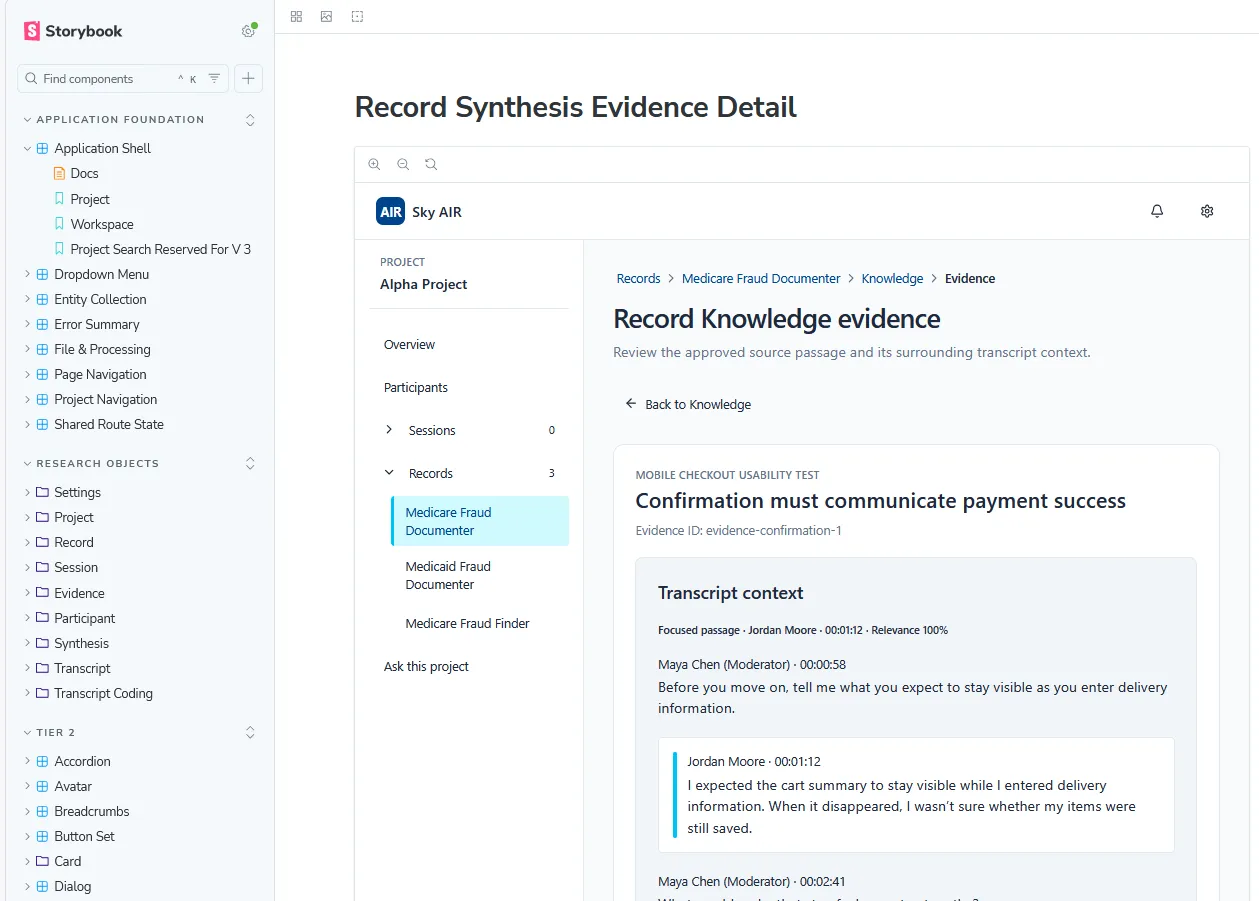The height and width of the screenshot is (901, 1259).
Task: Zoom out the preview canvas
Action: [x=403, y=164]
